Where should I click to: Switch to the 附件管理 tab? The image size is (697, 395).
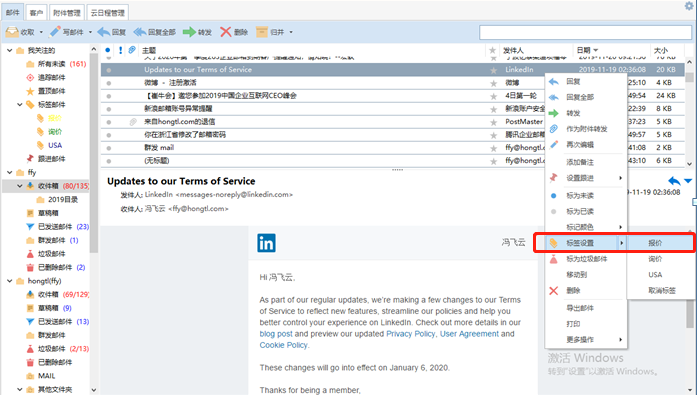click(x=67, y=12)
